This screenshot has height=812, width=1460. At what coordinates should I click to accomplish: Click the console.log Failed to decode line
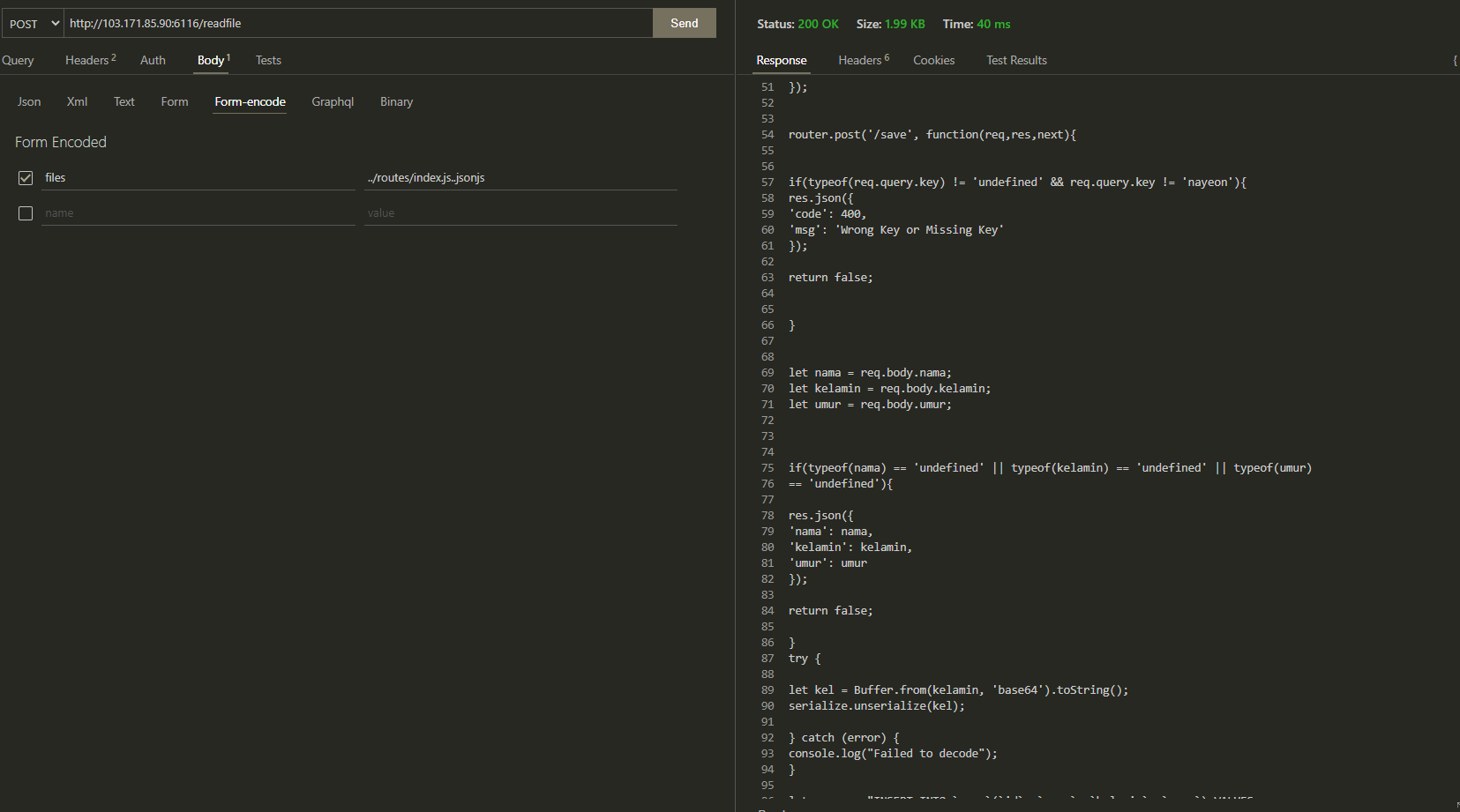click(893, 754)
